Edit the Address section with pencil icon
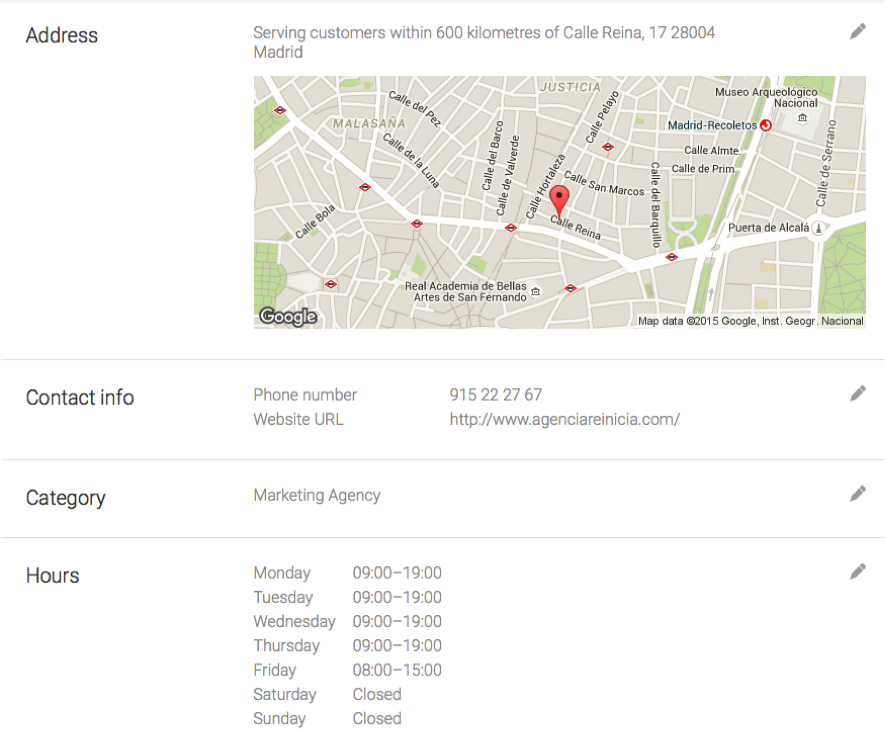Image resolution: width=886 pixels, height=730 pixels. point(857,32)
